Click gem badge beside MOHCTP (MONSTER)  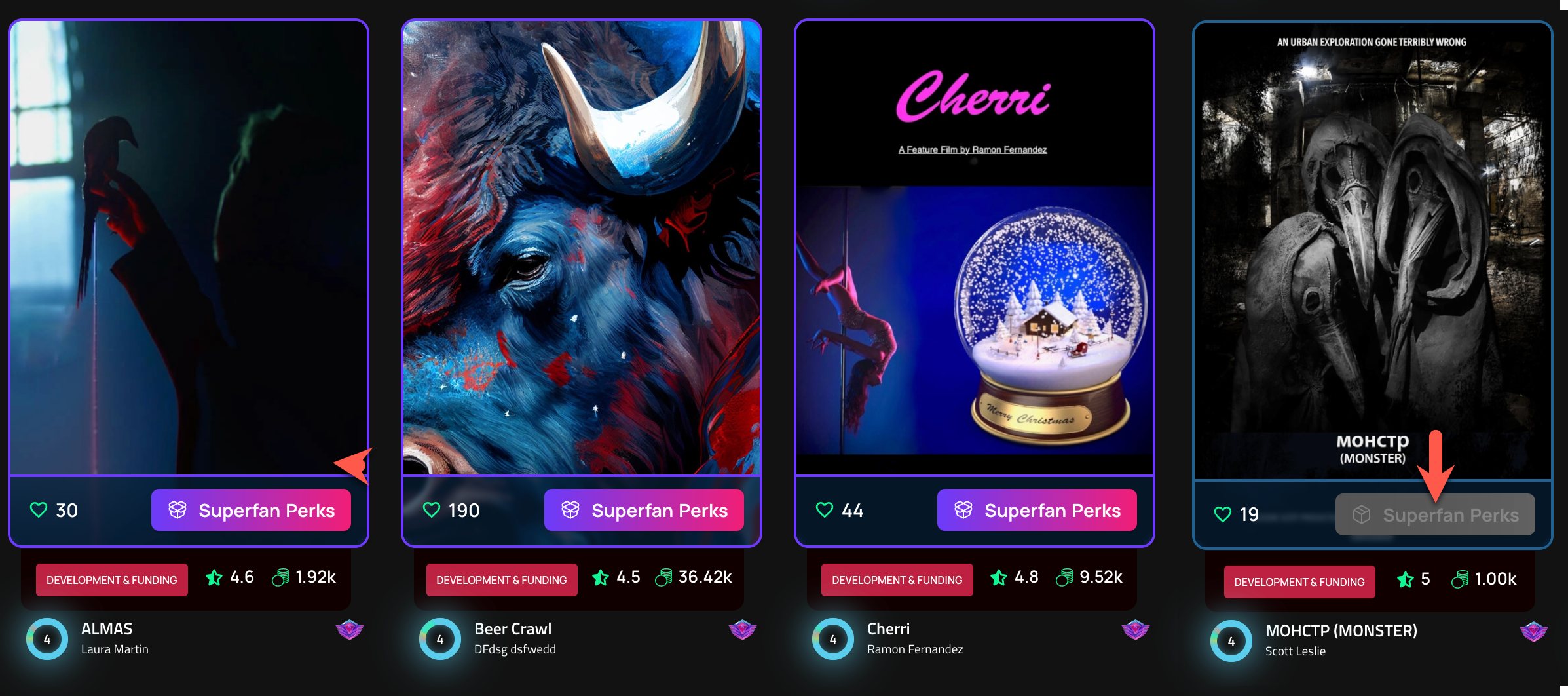pos(1534,632)
